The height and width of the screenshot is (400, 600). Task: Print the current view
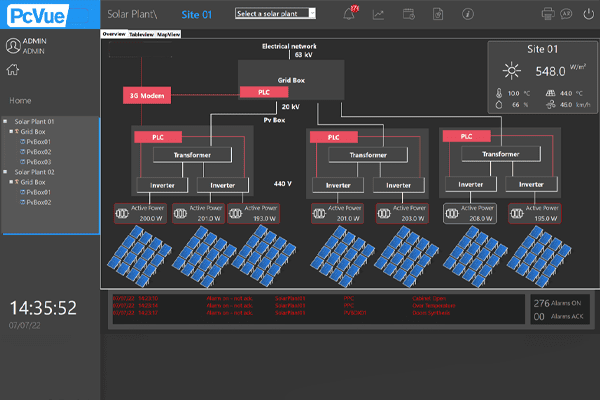548,14
